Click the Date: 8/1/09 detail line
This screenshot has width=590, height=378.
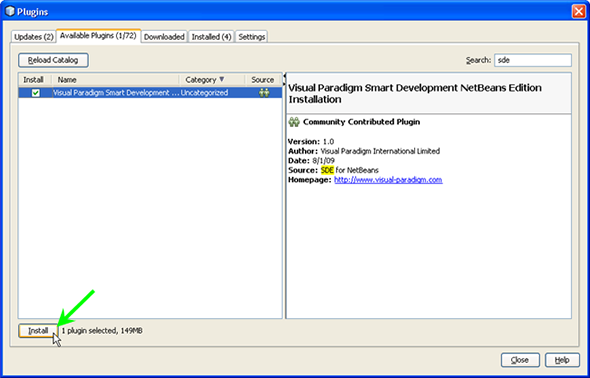click(311, 161)
